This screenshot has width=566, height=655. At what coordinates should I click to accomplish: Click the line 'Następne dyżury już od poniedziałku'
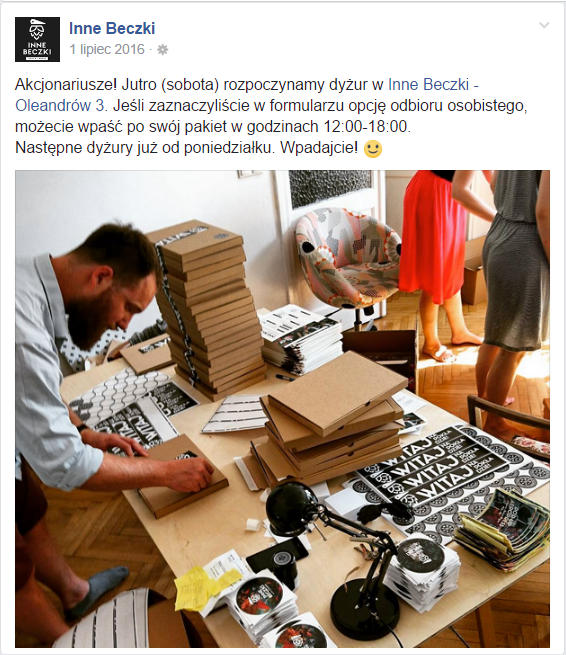pyautogui.click(x=144, y=147)
